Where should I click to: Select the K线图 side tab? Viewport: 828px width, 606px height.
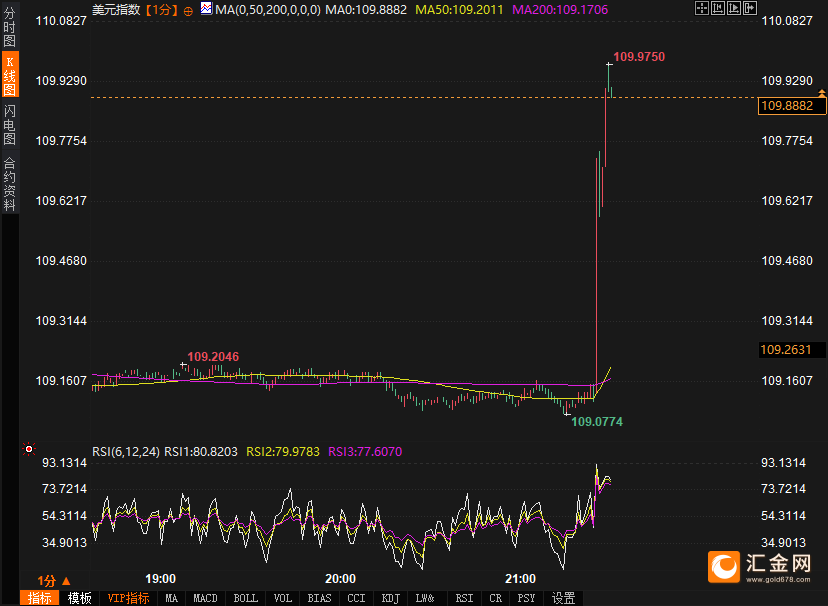click(10, 76)
